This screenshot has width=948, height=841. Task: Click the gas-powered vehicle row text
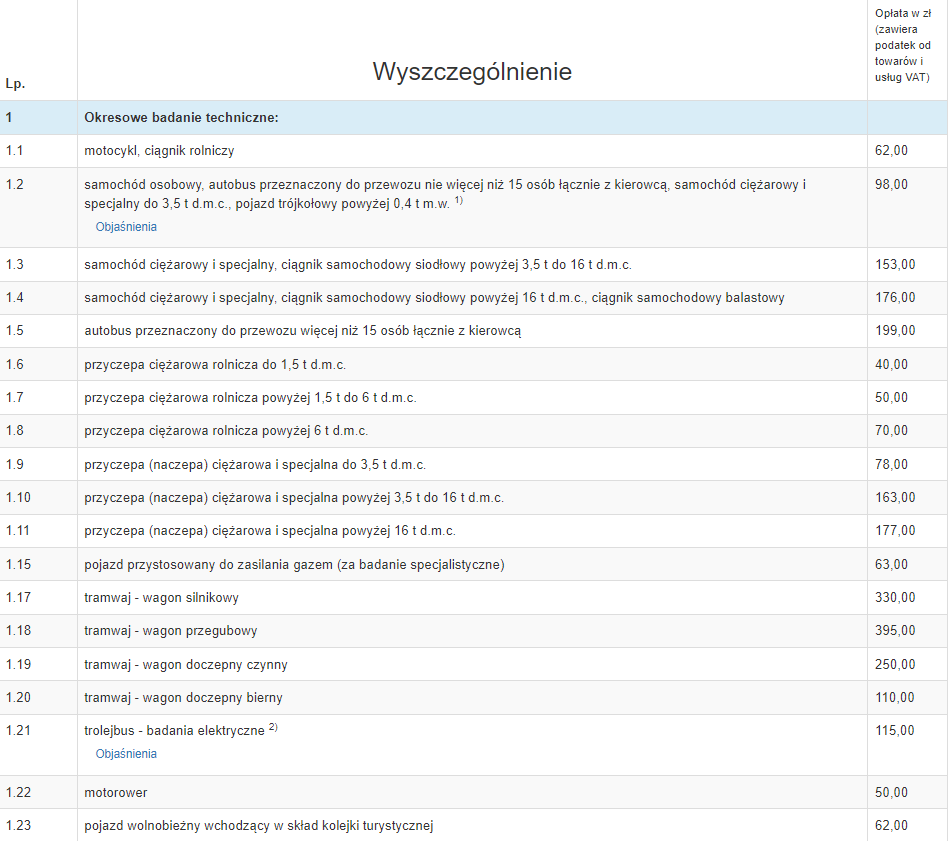tap(294, 565)
